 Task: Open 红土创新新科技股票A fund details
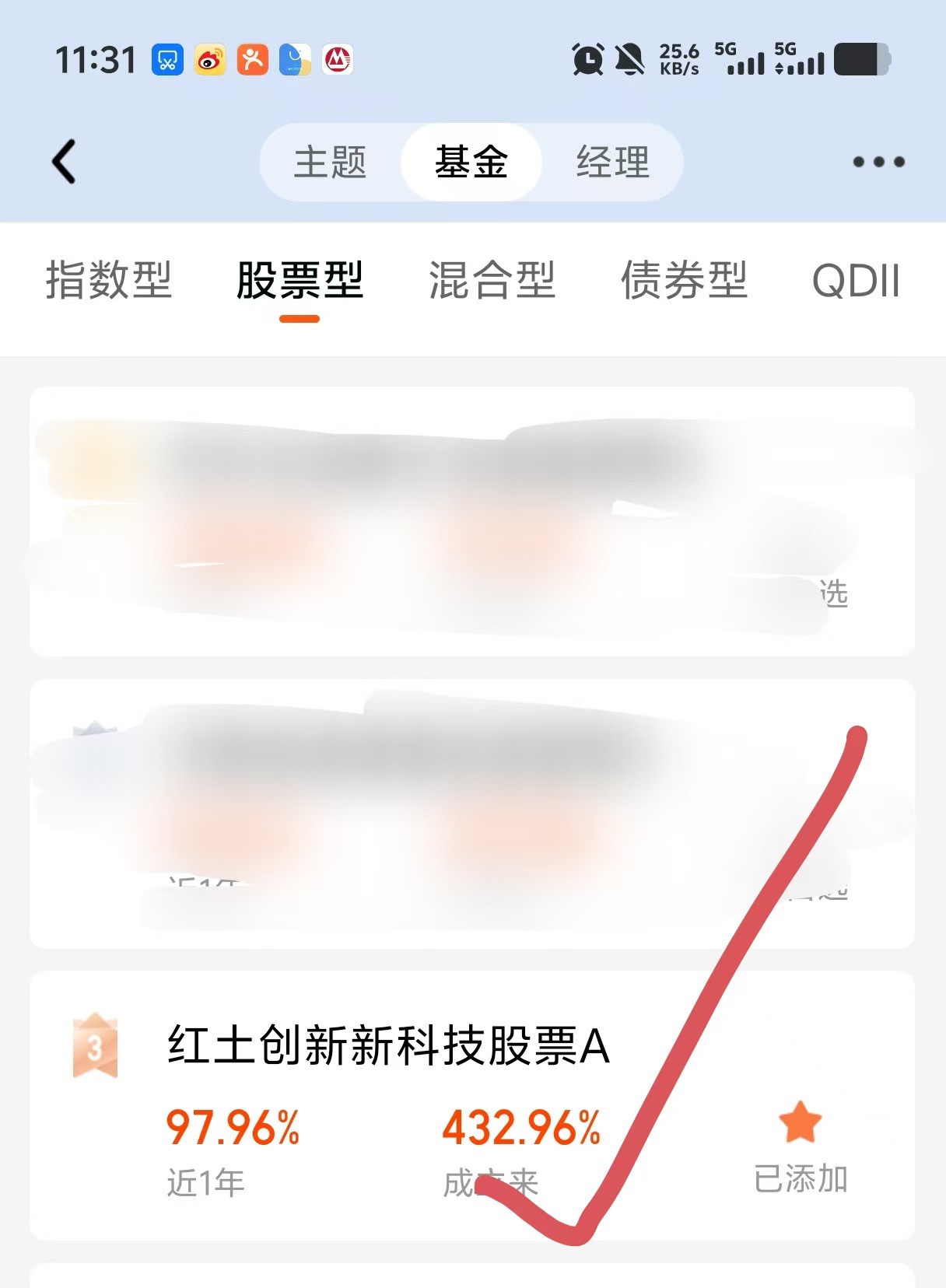tap(389, 1045)
